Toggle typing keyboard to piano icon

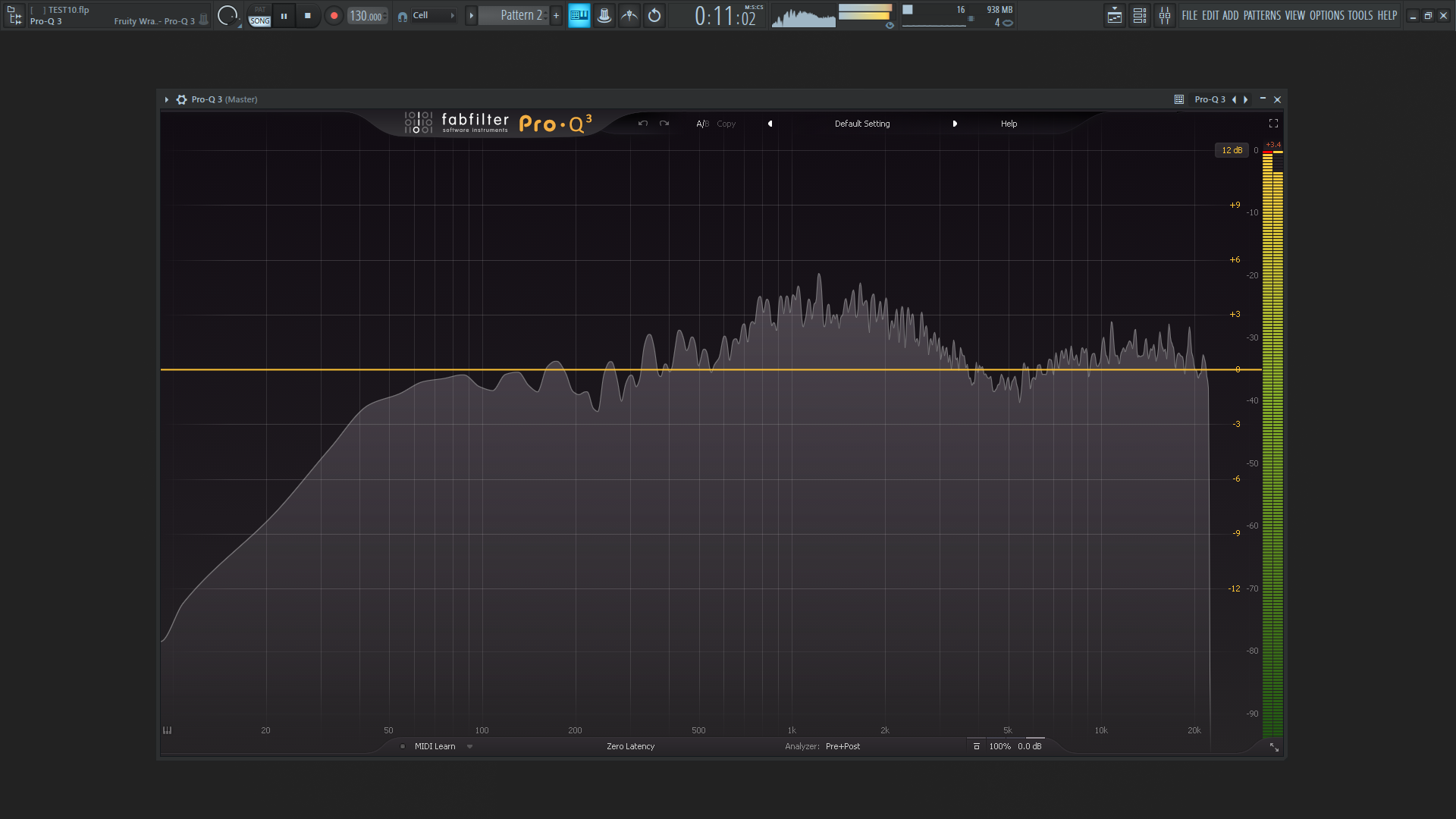tap(579, 15)
